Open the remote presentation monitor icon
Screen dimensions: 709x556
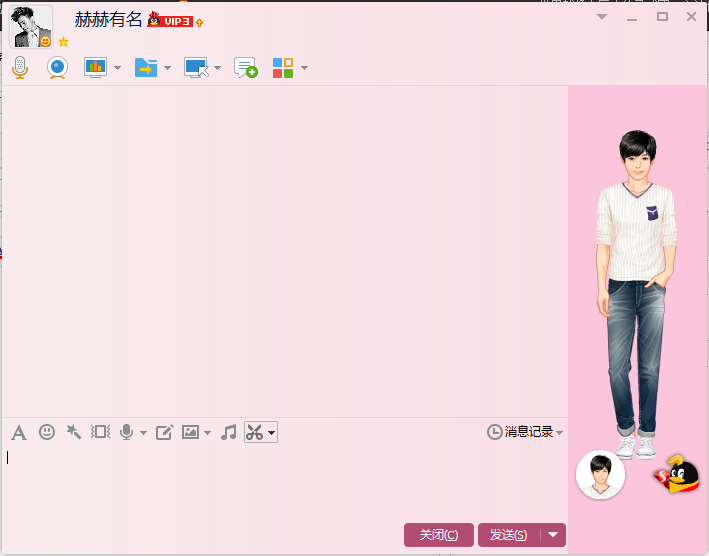point(95,68)
